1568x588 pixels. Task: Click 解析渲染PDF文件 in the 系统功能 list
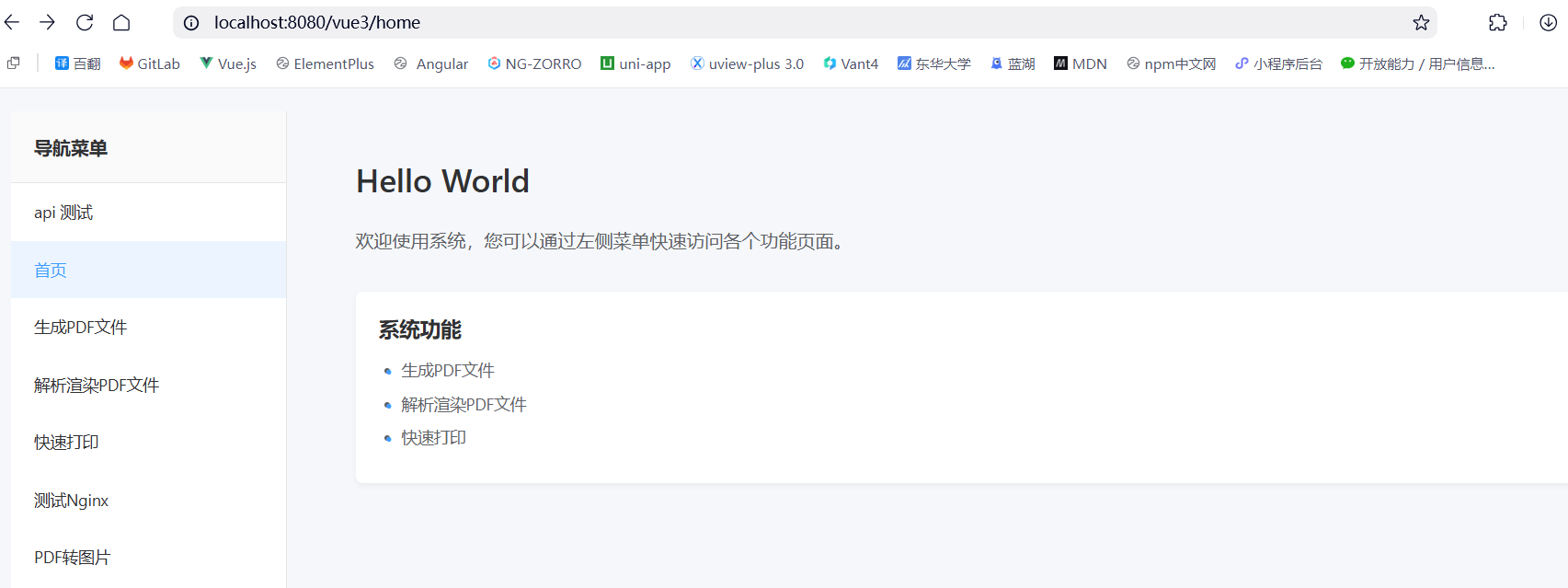(464, 404)
